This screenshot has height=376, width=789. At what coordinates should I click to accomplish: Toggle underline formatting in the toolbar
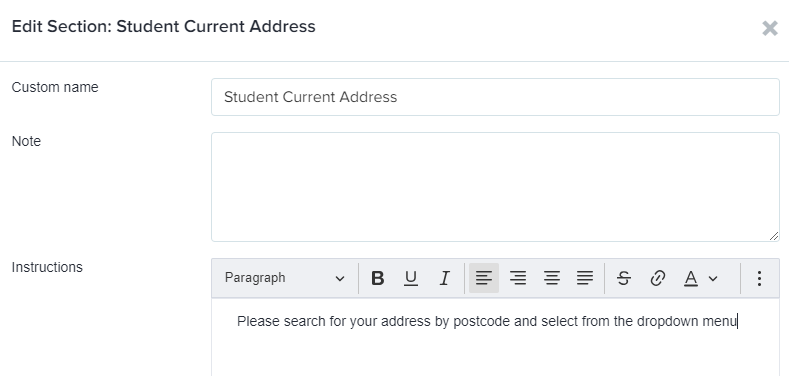pos(411,278)
